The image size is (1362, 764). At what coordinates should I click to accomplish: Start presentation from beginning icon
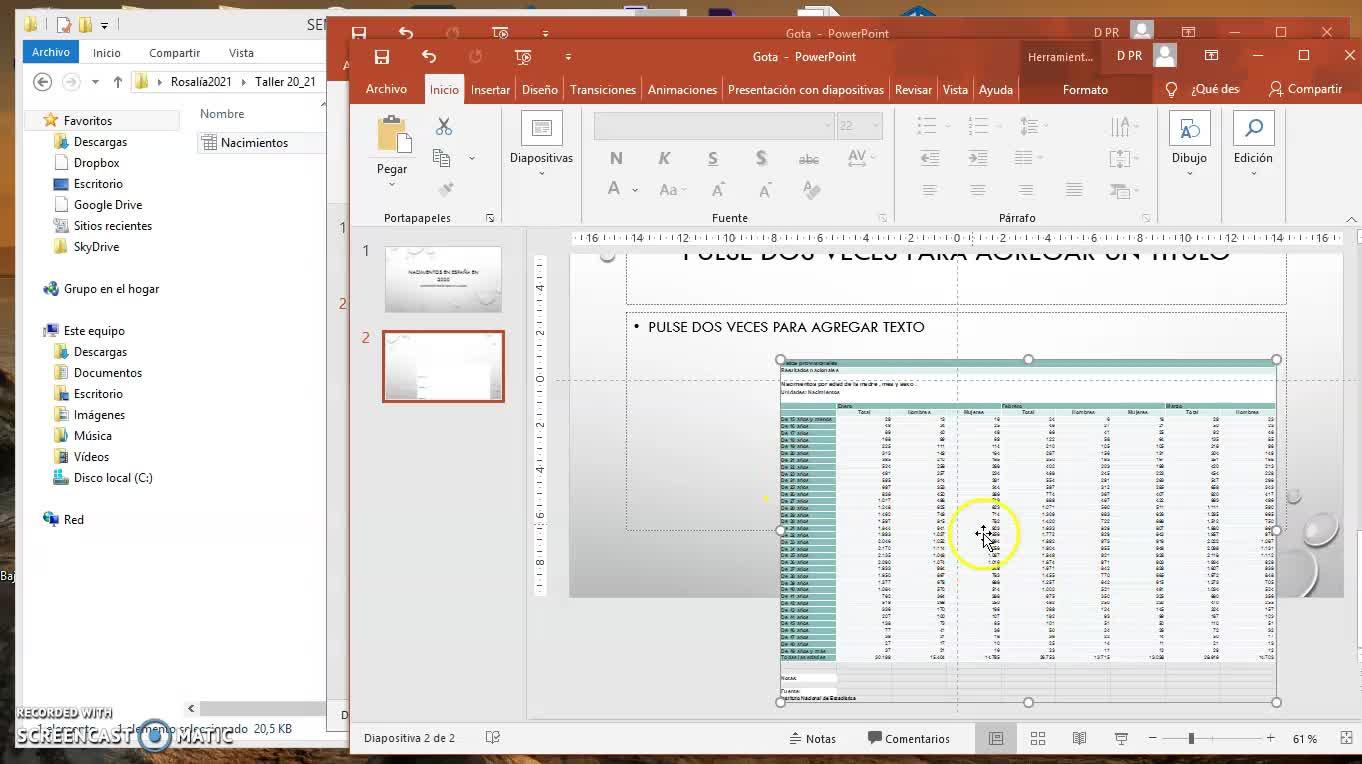[522, 57]
